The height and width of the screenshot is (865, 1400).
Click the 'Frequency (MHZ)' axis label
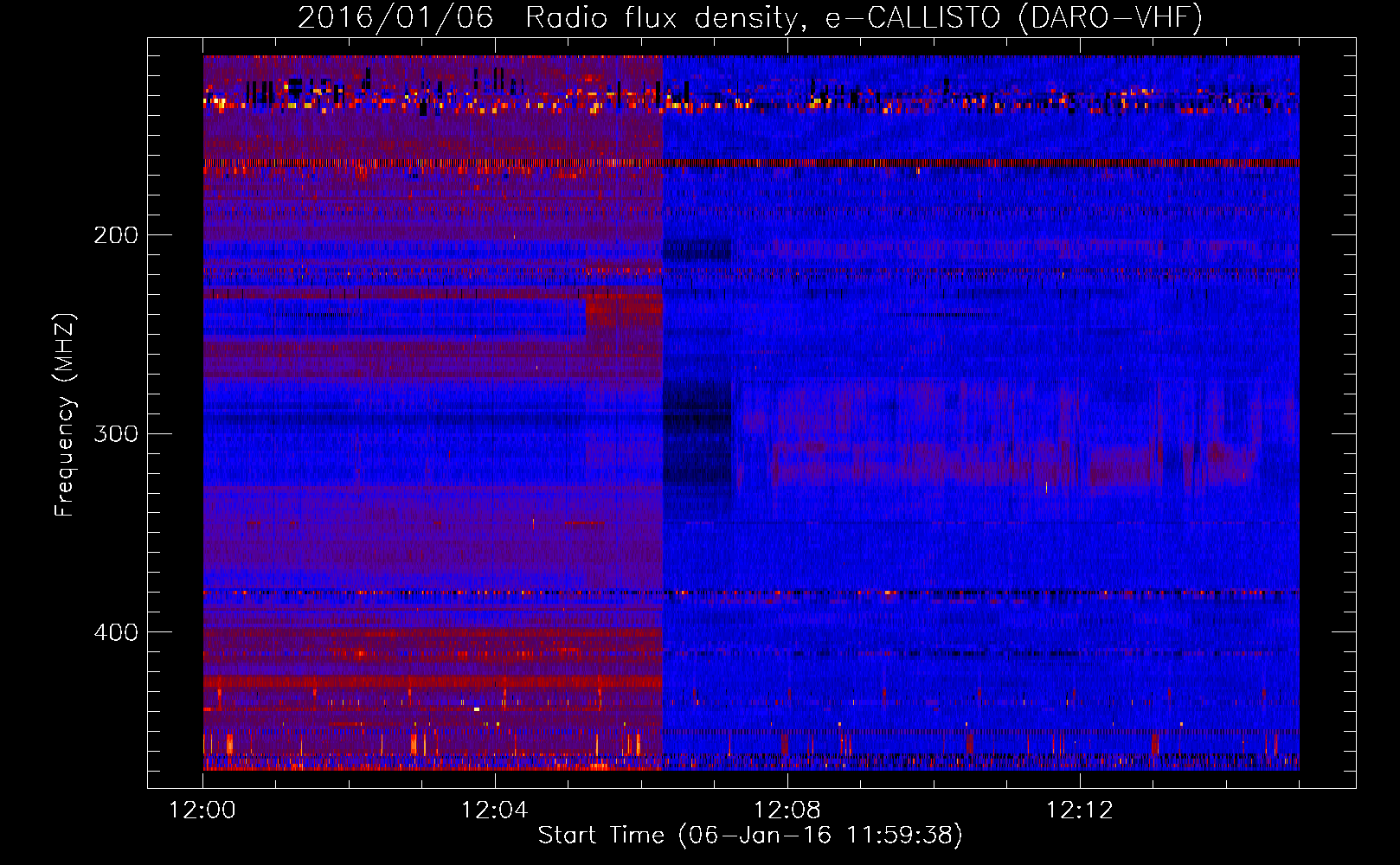tap(65, 415)
